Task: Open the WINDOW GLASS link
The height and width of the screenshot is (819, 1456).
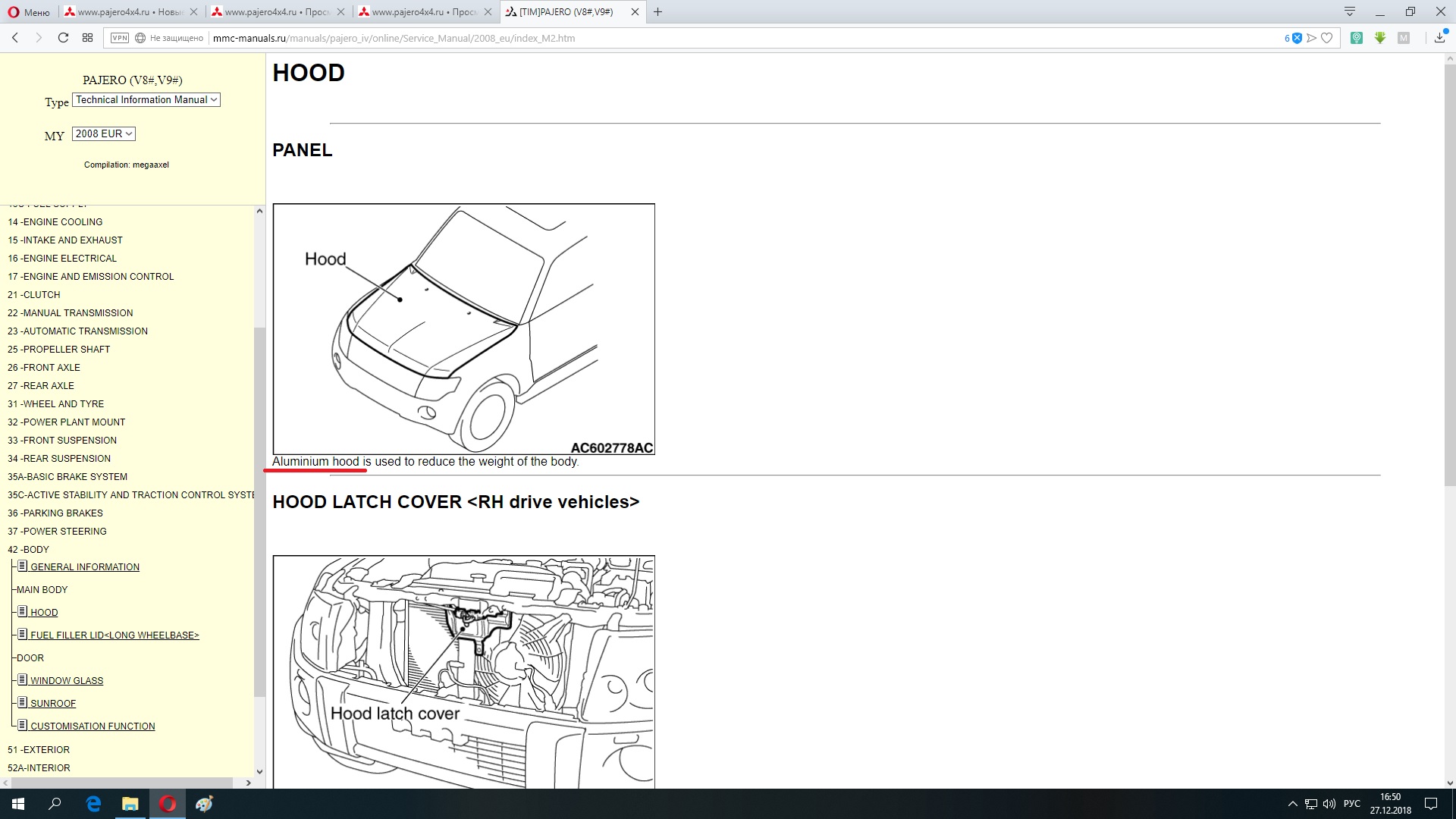Action: pos(67,681)
